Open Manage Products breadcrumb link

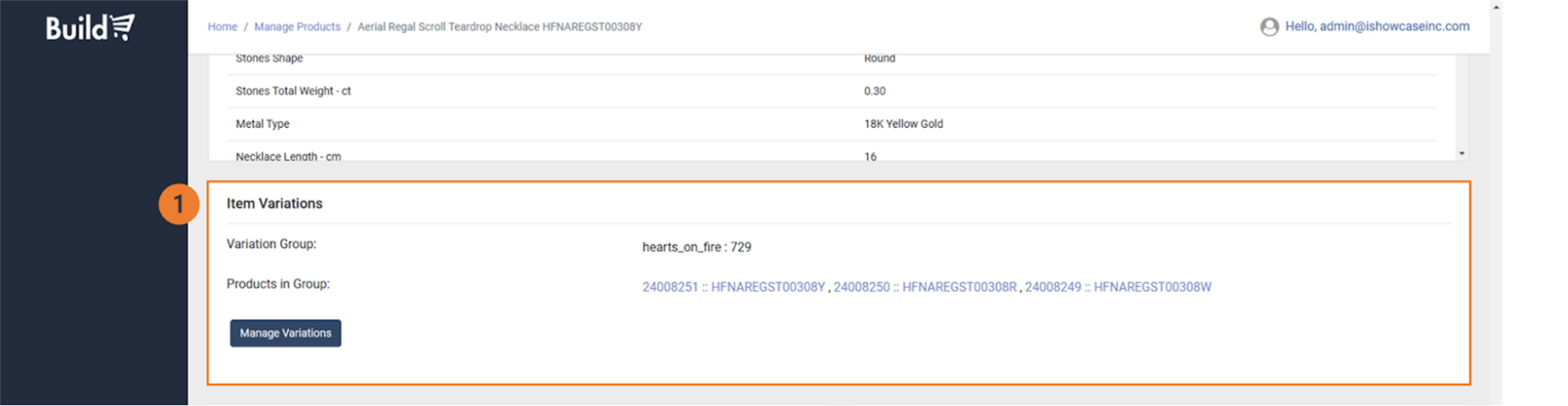pos(297,27)
